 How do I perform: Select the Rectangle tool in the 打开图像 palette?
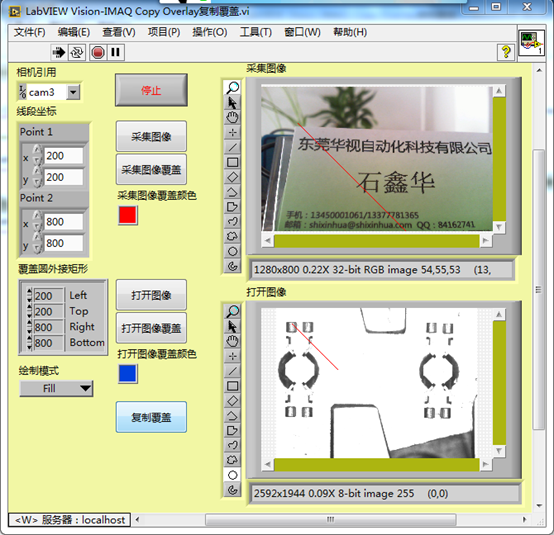pyautogui.click(x=232, y=386)
